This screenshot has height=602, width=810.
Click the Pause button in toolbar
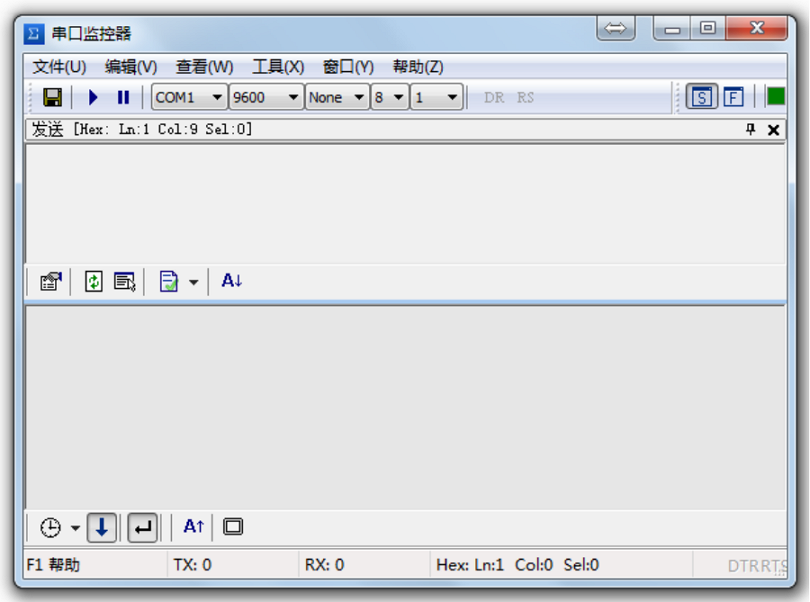pos(124,97)
